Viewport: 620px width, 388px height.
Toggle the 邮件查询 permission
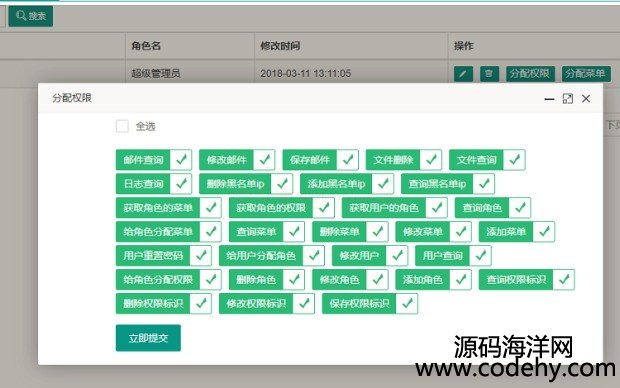pos(154,160)
